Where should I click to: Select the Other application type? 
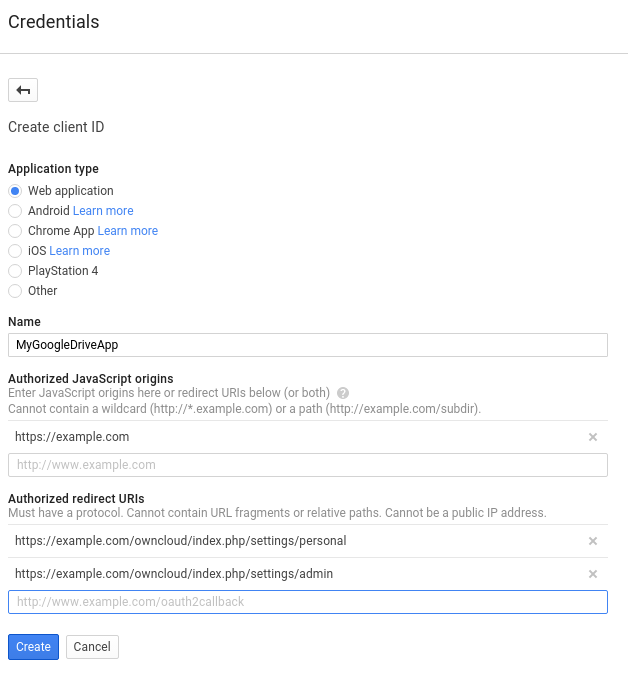click(15, 291)
